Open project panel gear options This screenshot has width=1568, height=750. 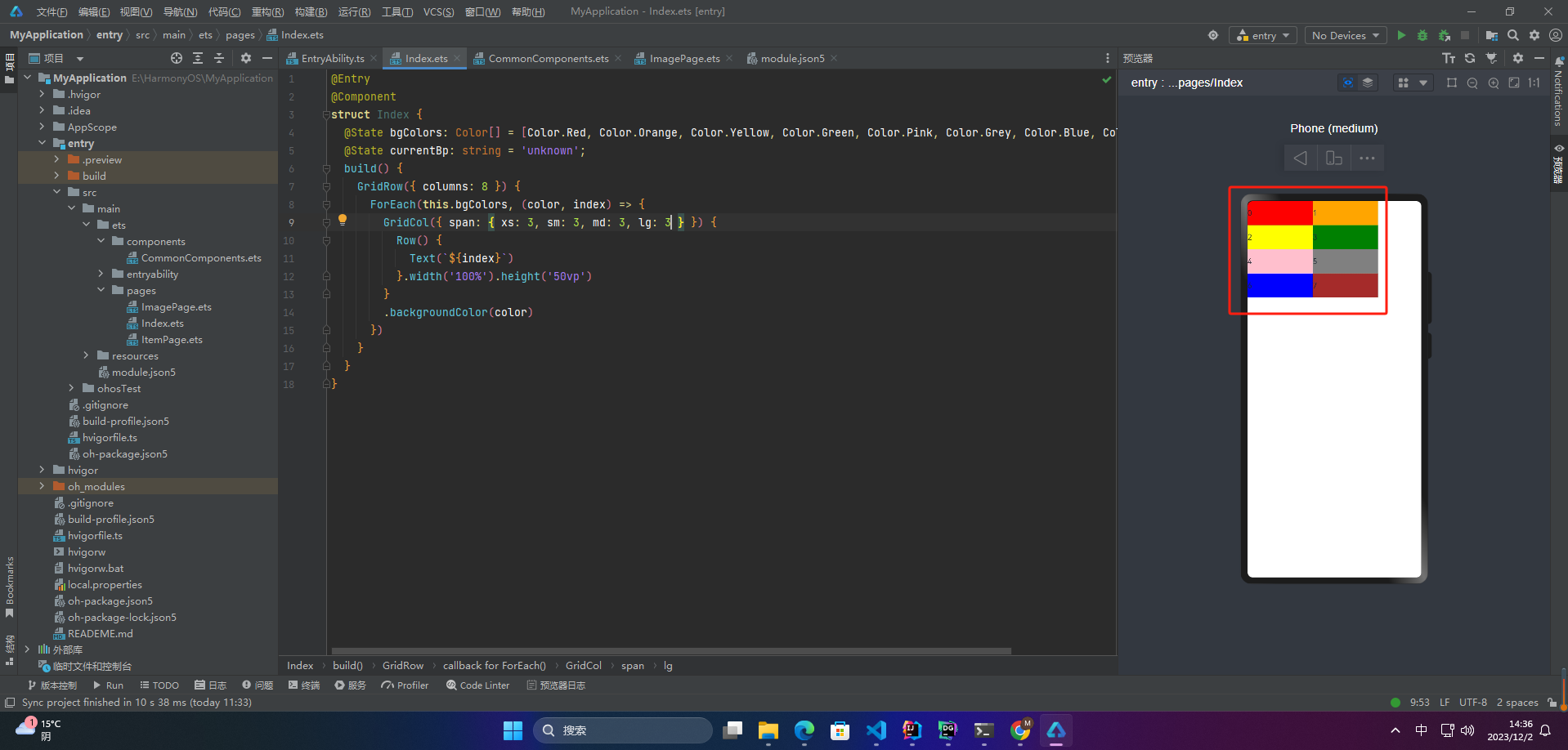(x=246, y=58)
